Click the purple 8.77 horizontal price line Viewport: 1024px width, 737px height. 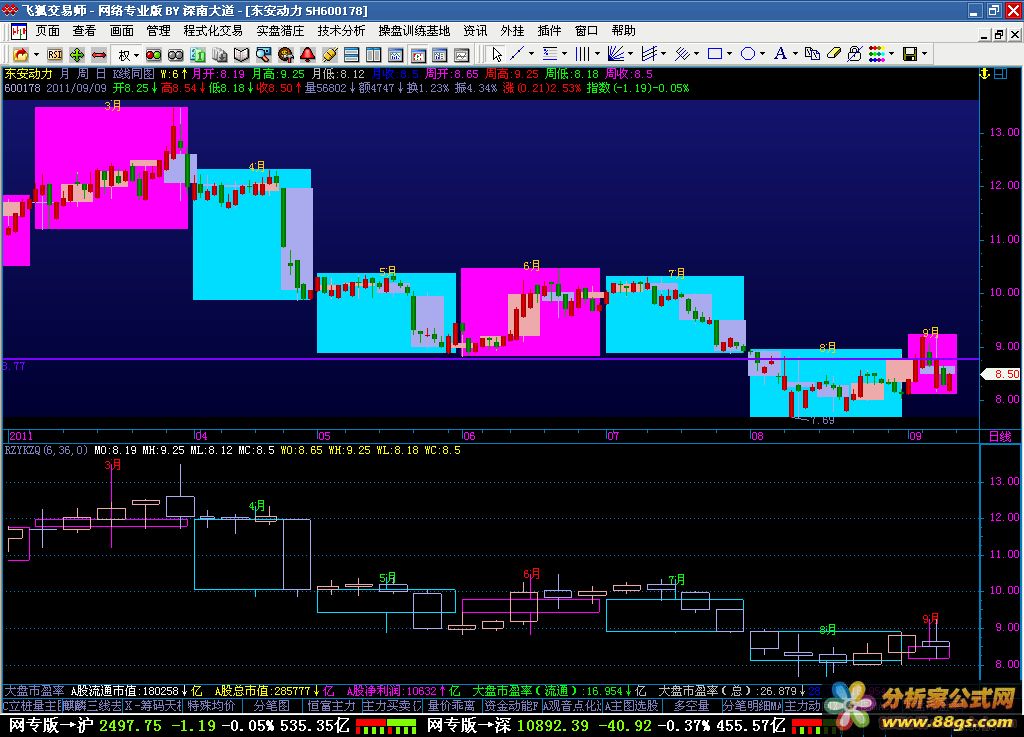491,358
